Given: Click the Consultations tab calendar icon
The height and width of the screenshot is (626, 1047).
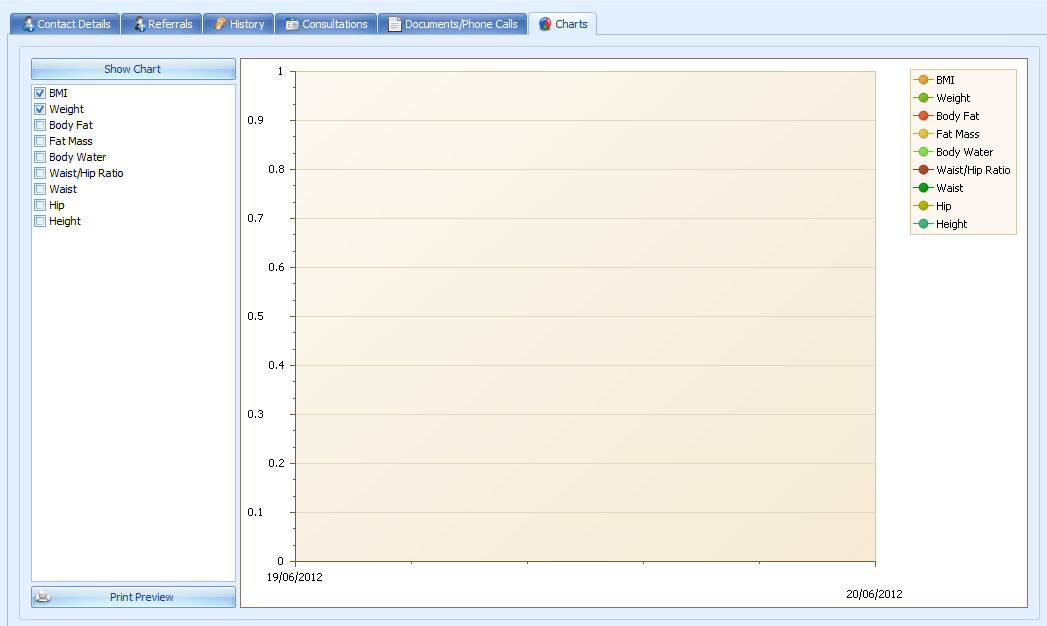Looking at the screenshot, I should 292,24.
